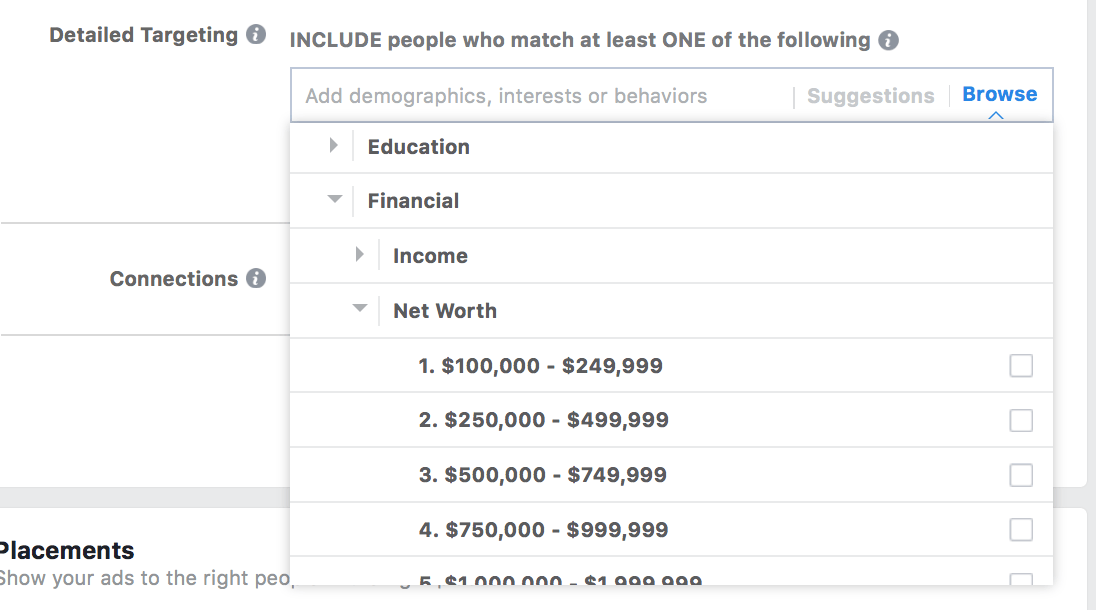The width and height of the screenshot is (1096, 610).
Task: Expand the Income subcategory arrow
Action: point(359,254)
